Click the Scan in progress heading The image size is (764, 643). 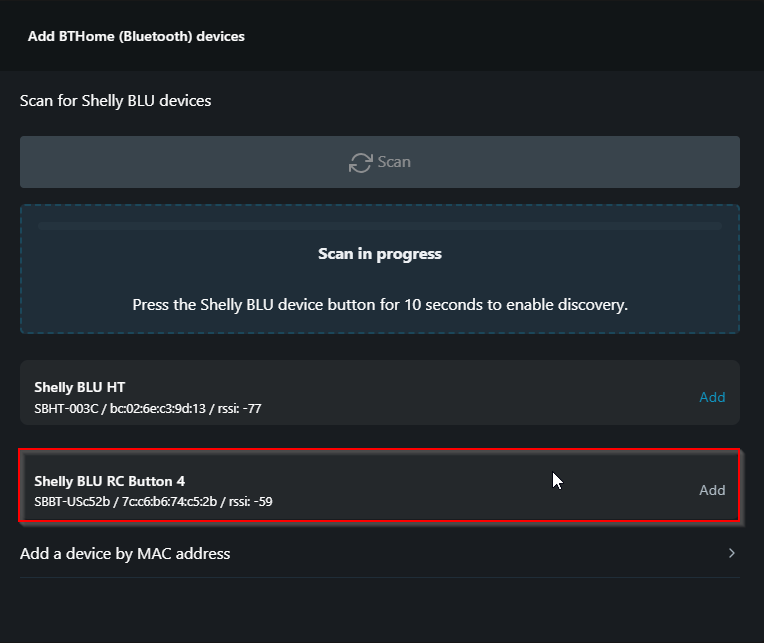point(380,254)
